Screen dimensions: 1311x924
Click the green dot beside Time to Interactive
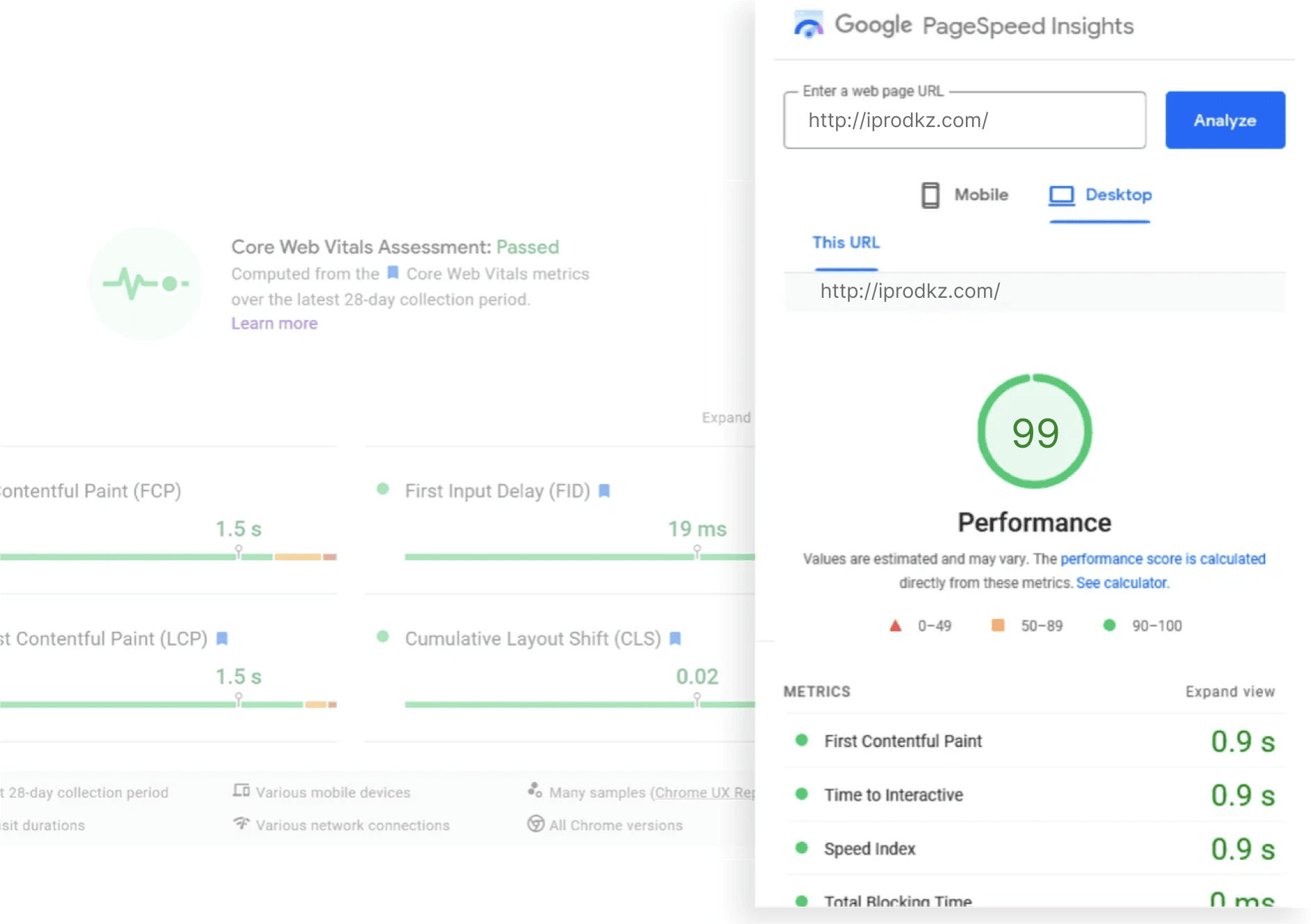(801, 793)
